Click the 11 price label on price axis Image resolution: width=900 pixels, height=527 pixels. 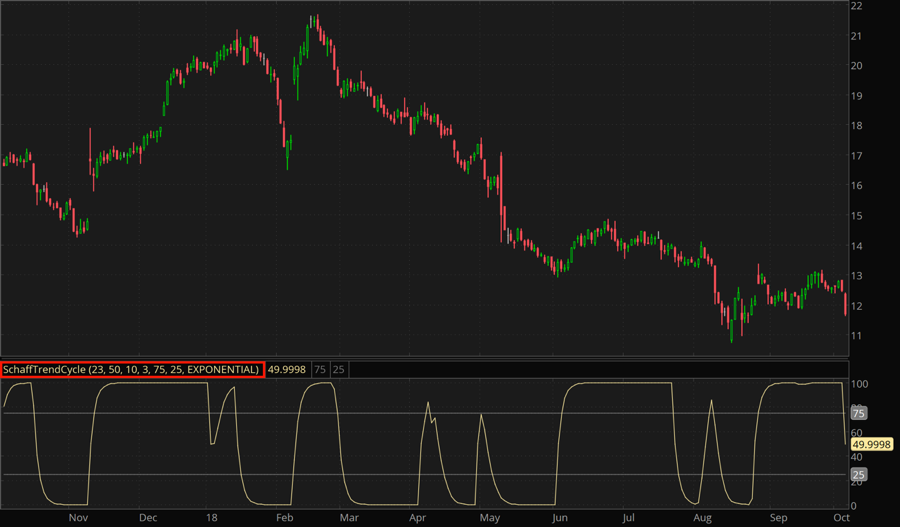[856, 336]
